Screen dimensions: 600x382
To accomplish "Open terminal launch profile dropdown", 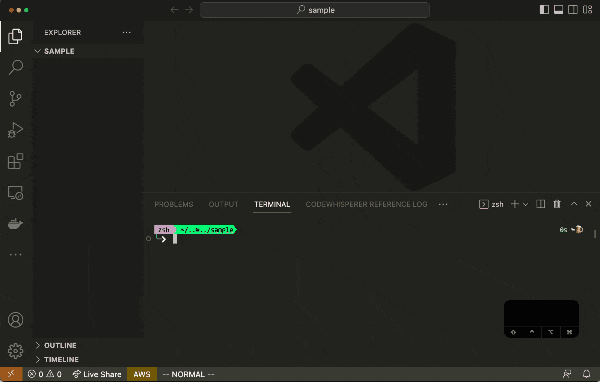I will point(525,204).
